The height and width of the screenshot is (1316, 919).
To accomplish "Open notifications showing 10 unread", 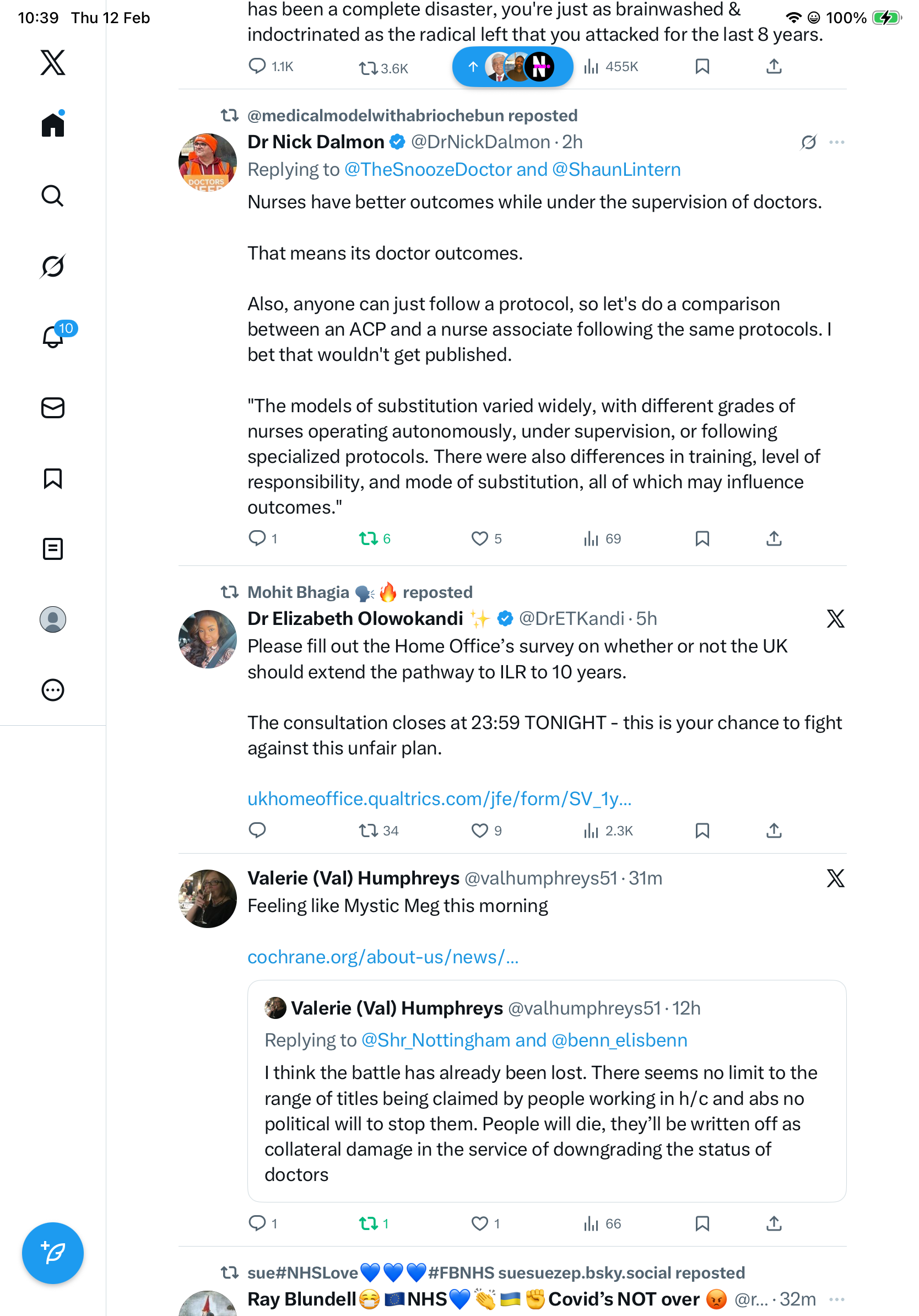I will tap(54, 337).
